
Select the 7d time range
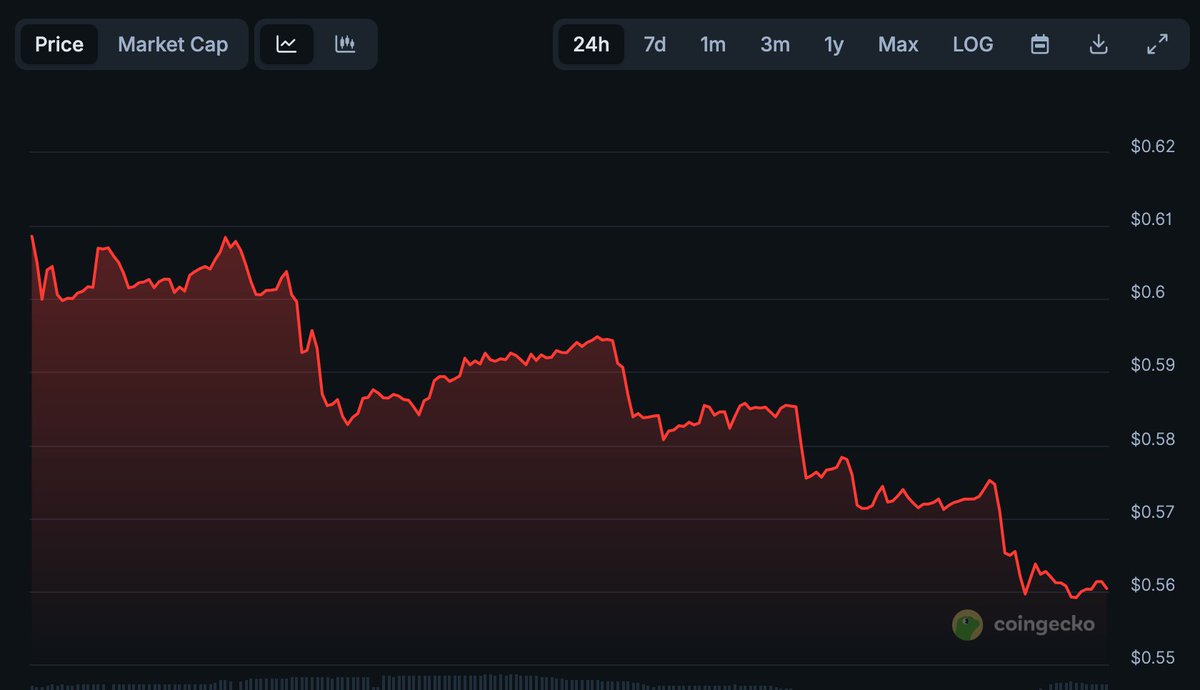655,44
